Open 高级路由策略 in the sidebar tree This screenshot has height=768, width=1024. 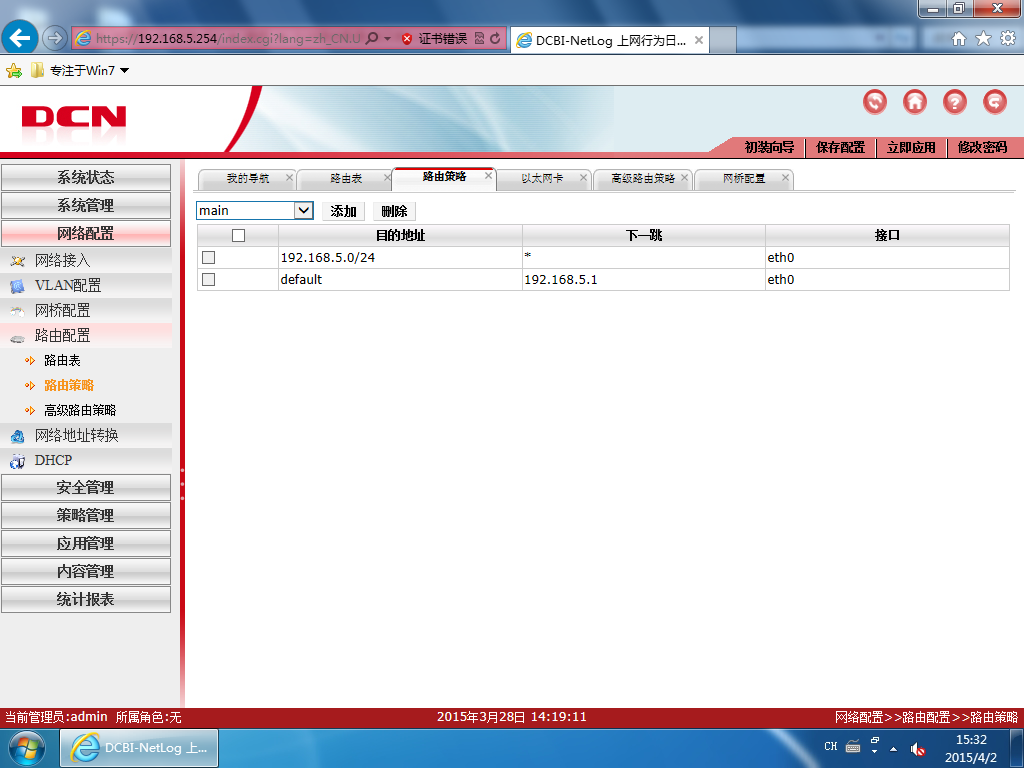[x=80, y=411]
